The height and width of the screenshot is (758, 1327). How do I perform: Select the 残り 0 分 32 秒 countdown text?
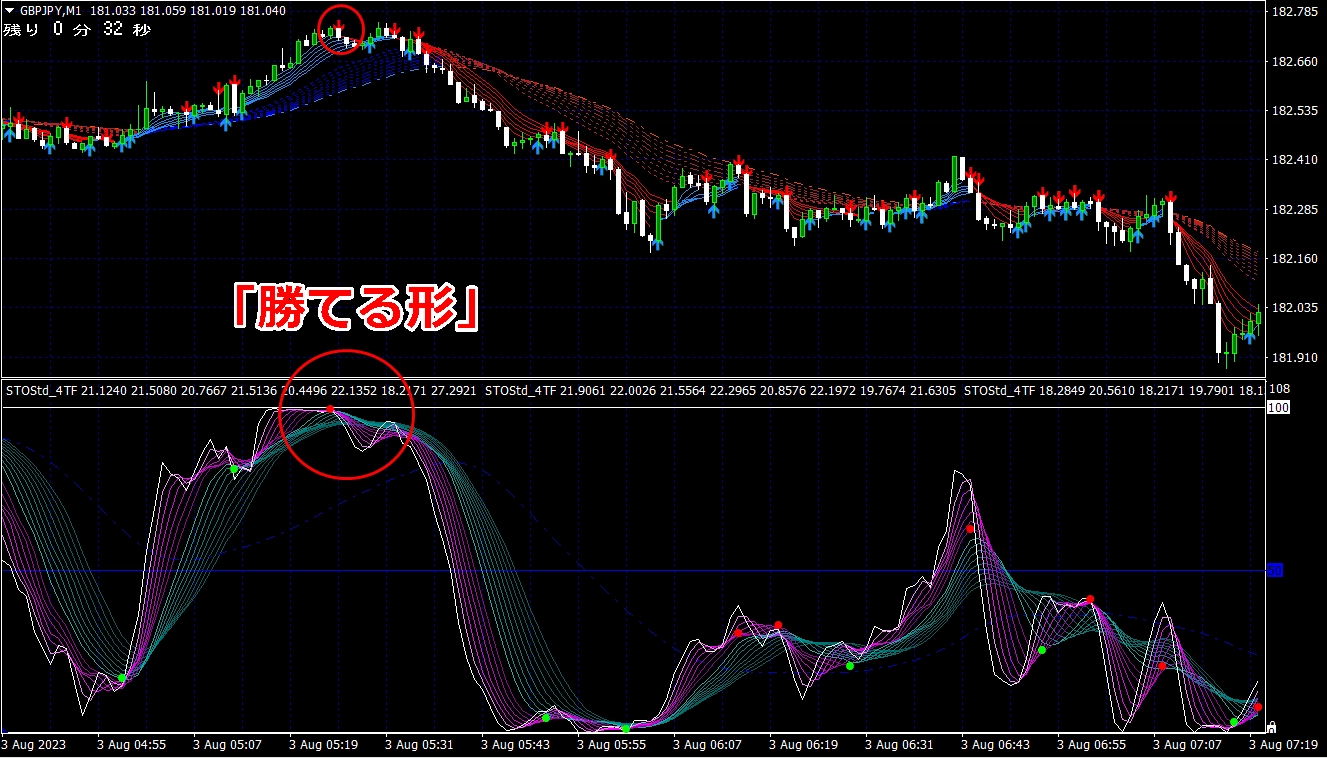click(x=77, y=30)
